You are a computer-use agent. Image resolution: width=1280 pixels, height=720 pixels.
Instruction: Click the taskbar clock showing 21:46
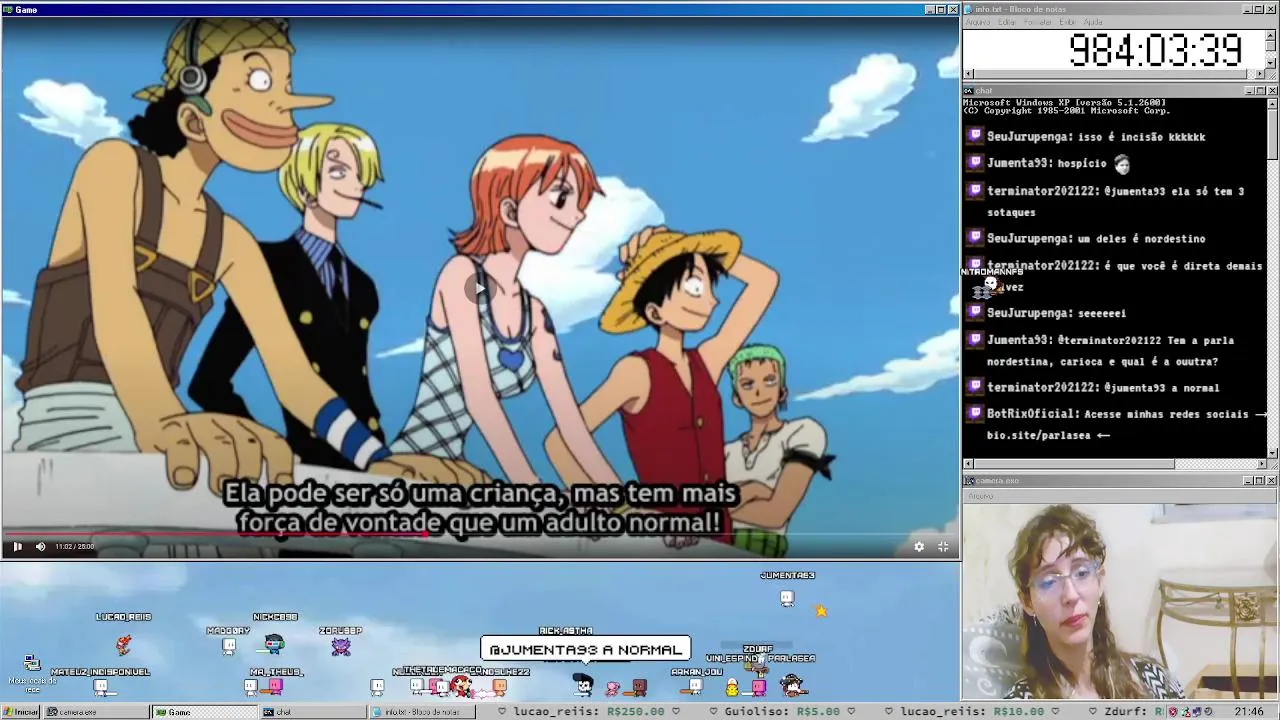point(1248,712)
